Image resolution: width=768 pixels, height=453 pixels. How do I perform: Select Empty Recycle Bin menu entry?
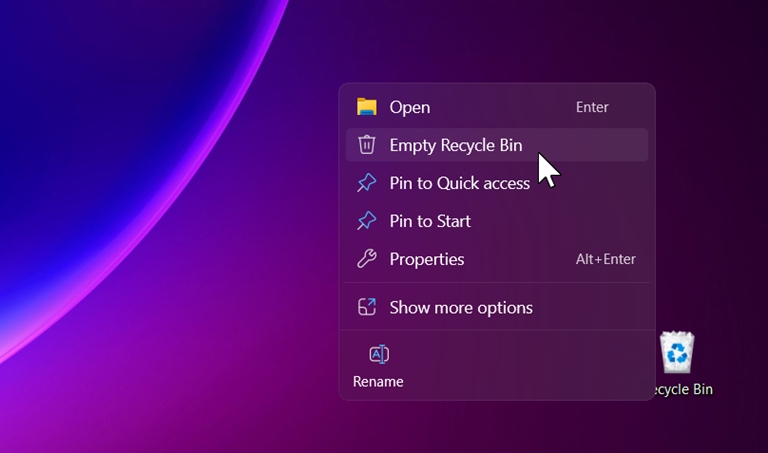click(x=456, y=145)
